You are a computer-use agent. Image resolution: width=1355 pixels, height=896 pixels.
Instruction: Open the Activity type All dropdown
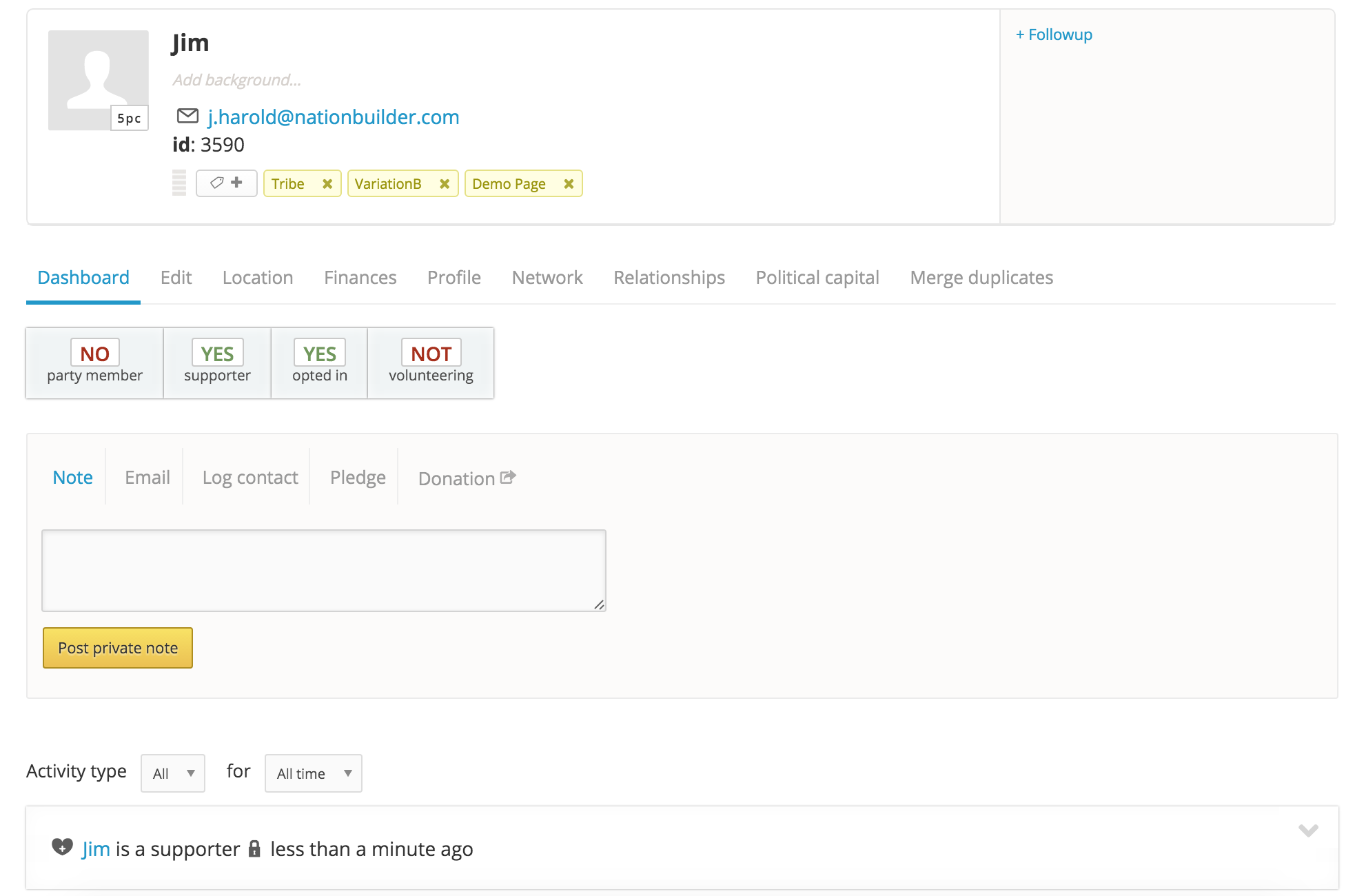point(173,773)
